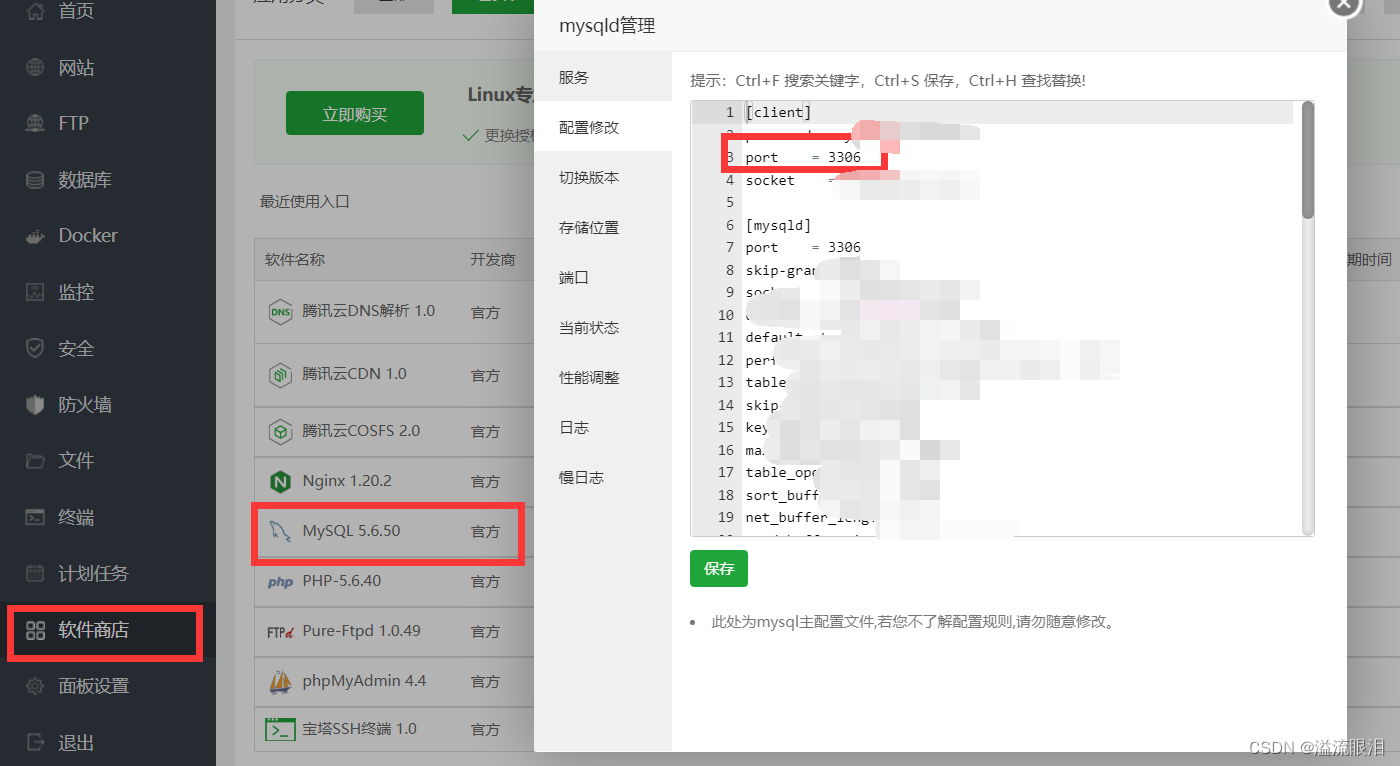1400x766 pixels.
Task: Open the 软件商店 grid icon
Action: click(x=35, y=630)
